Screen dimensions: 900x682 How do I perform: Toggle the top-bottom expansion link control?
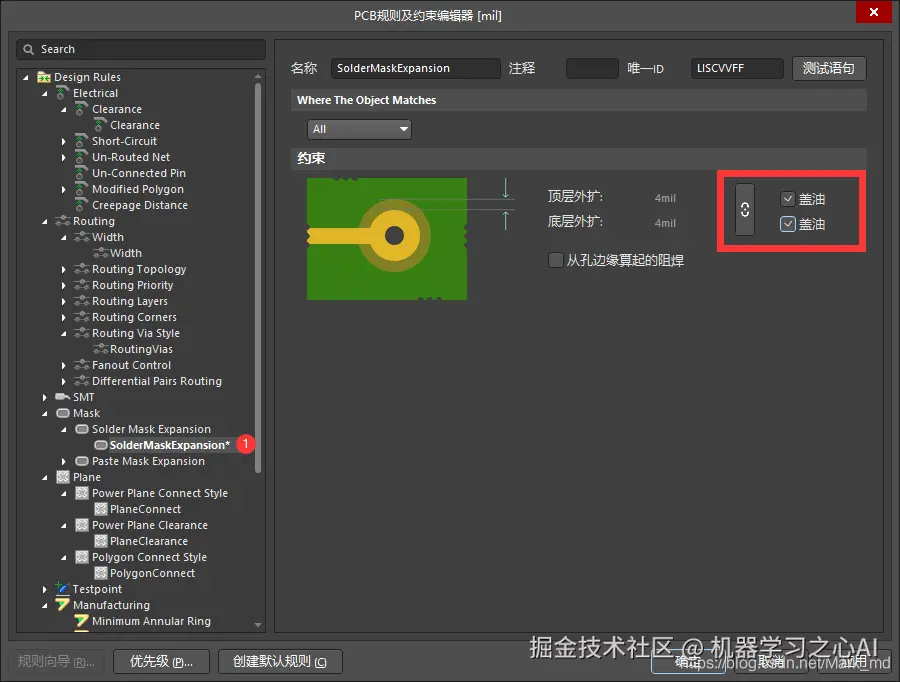pos(745,210)
